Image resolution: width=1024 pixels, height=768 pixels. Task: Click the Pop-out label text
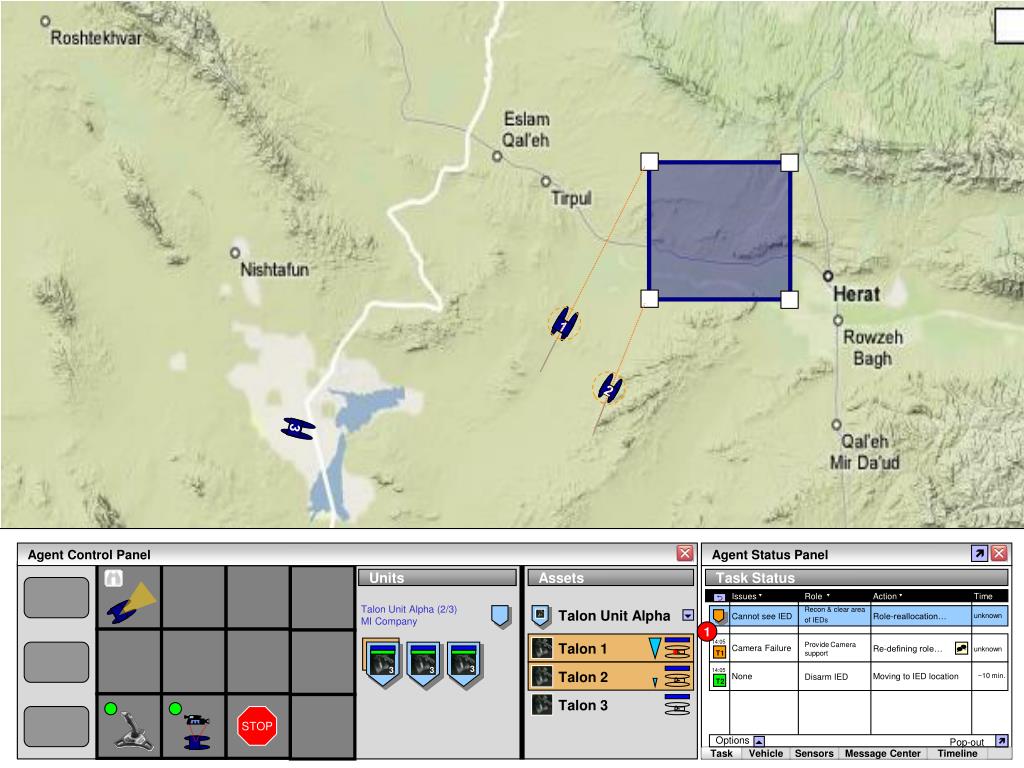(967, 742)
